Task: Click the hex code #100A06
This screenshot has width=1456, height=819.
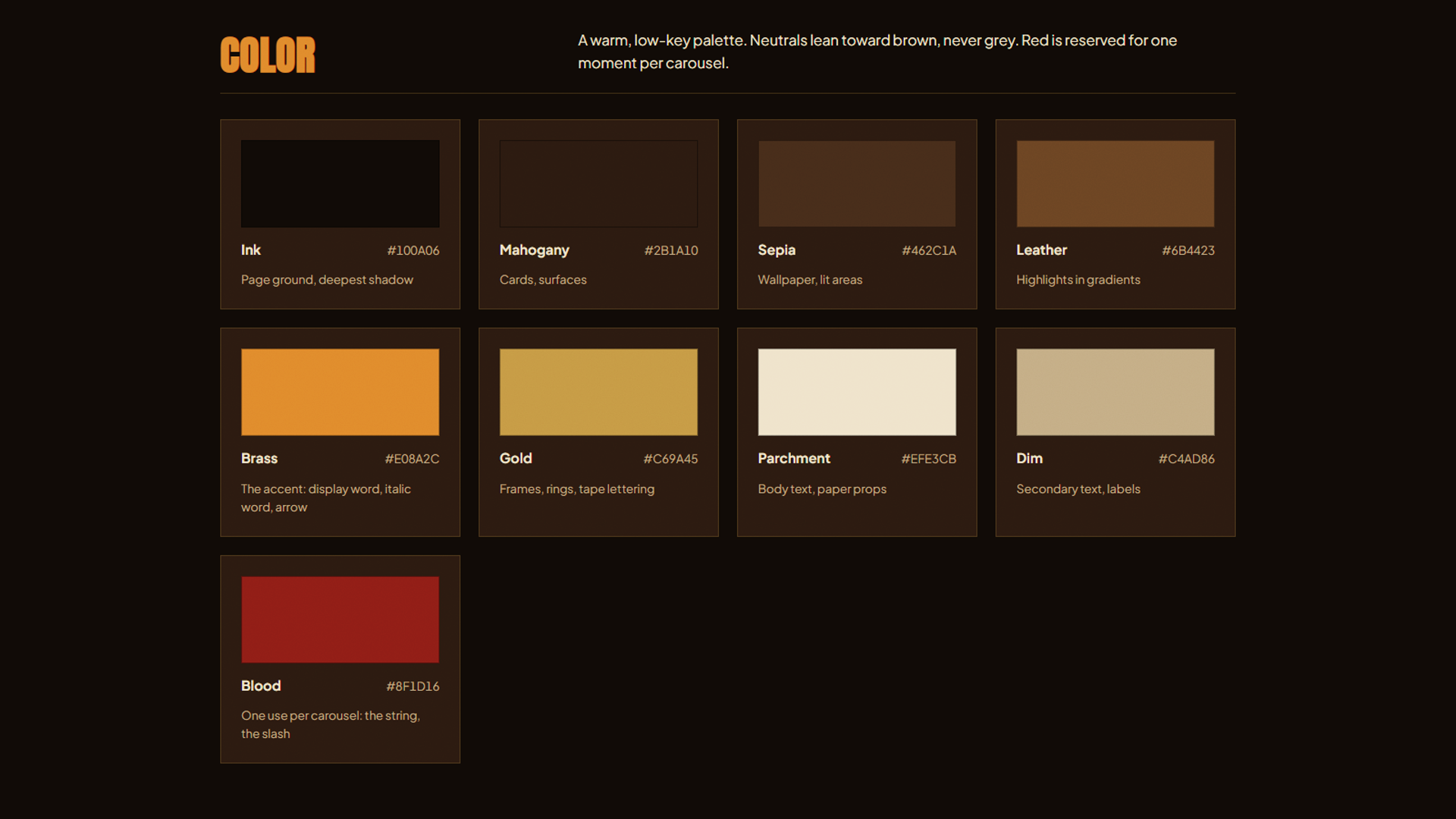Action: click(x=413, y=250)
